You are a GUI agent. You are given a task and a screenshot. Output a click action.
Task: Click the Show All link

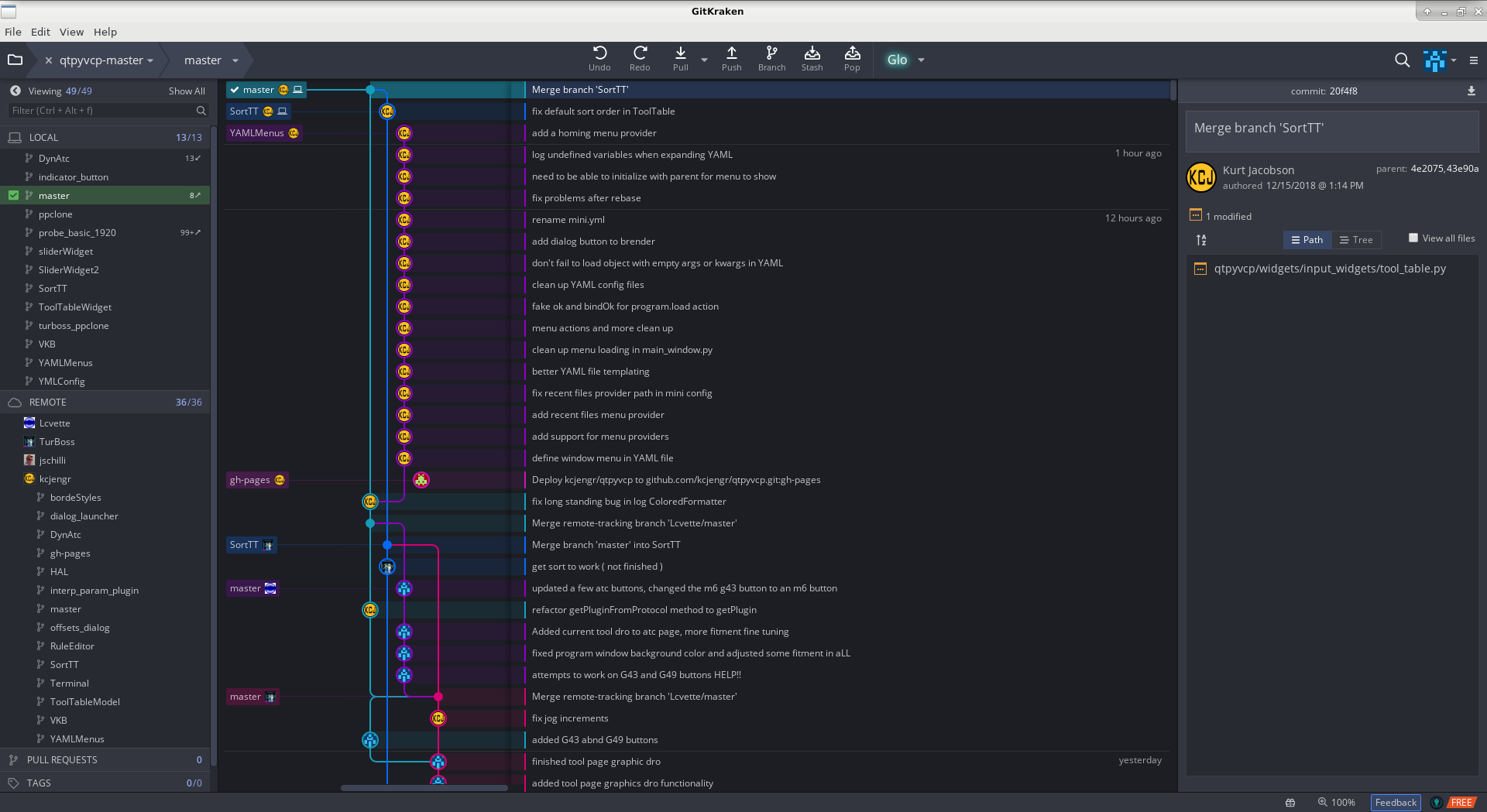[x=187, y=91]
